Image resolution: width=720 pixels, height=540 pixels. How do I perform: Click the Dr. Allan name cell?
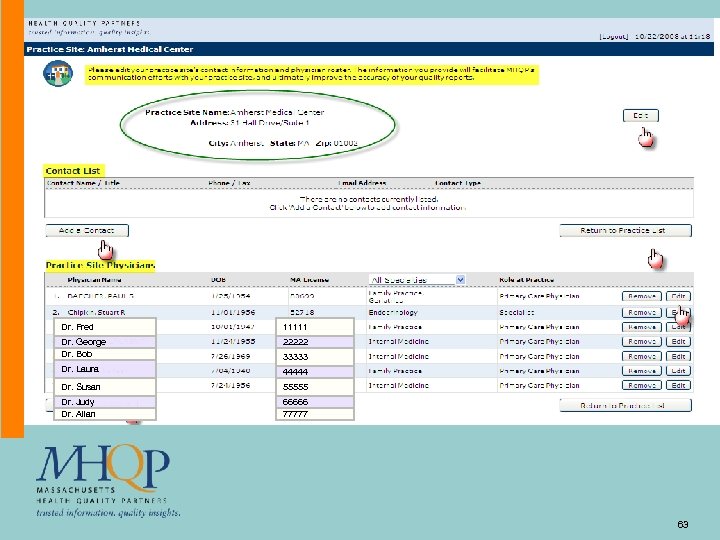point(105,414)
